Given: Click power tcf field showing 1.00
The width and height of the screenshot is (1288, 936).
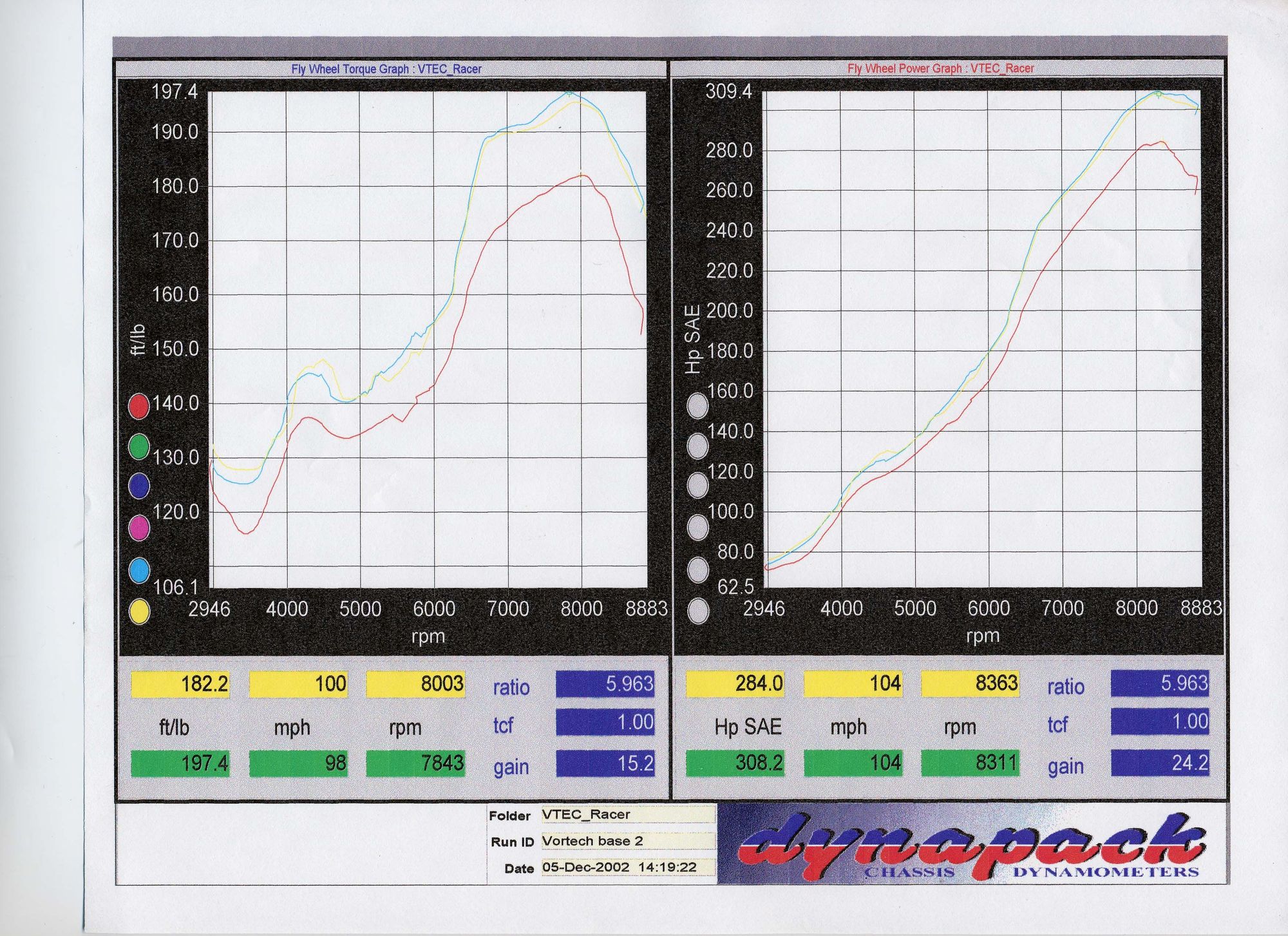Looking at the screenshot, I should 1159,721.
